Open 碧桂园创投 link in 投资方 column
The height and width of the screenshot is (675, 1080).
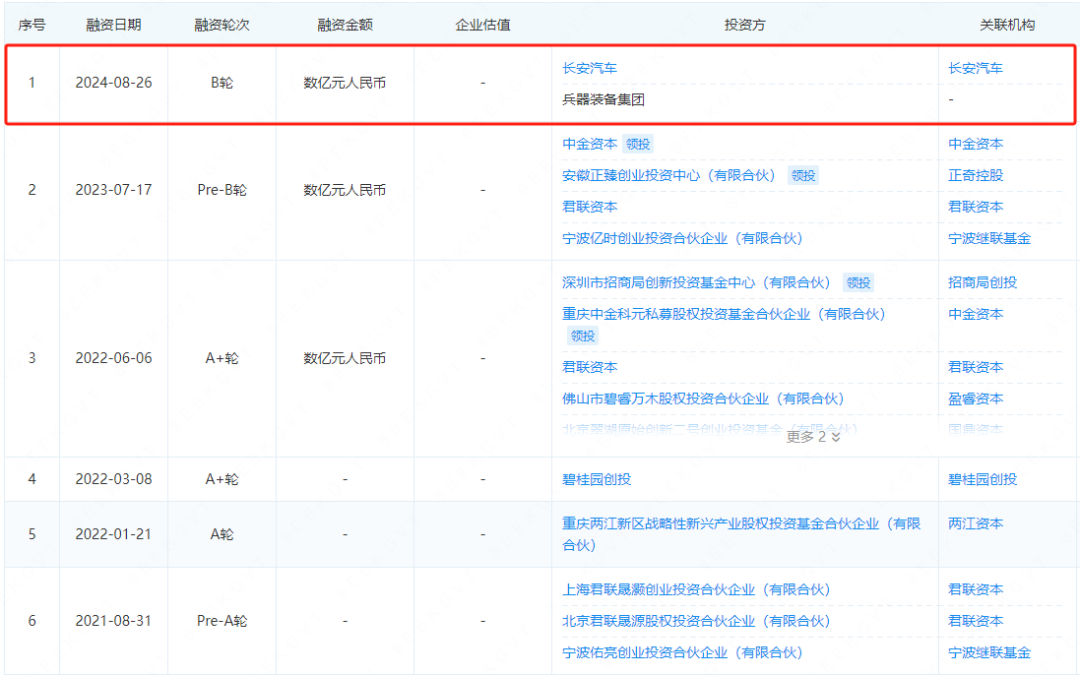pos(596,479)
